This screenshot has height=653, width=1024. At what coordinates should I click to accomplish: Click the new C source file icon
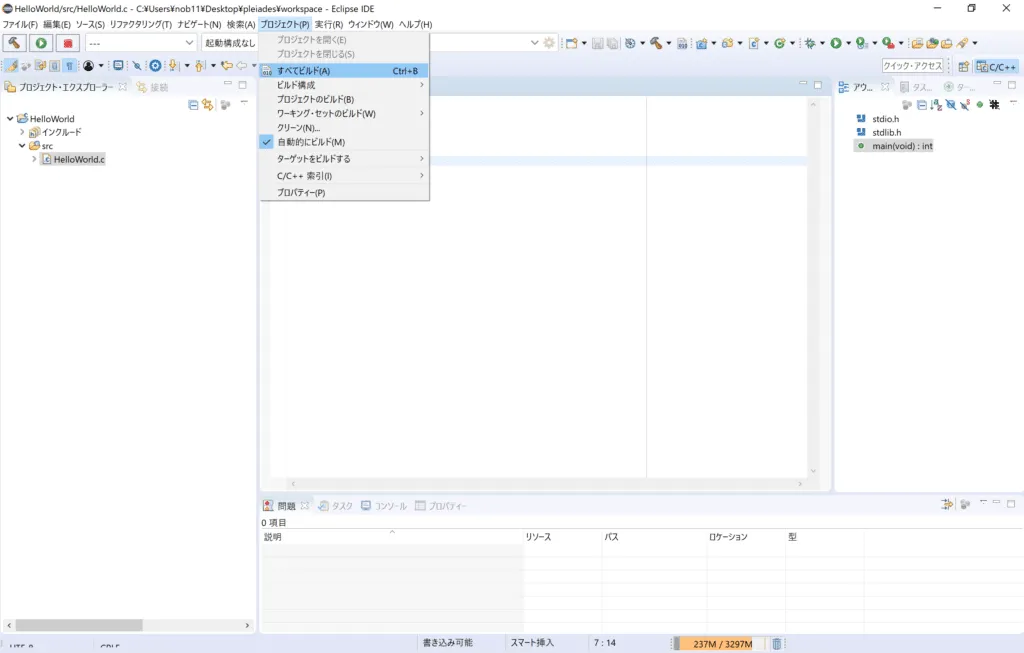pos(754,43)
